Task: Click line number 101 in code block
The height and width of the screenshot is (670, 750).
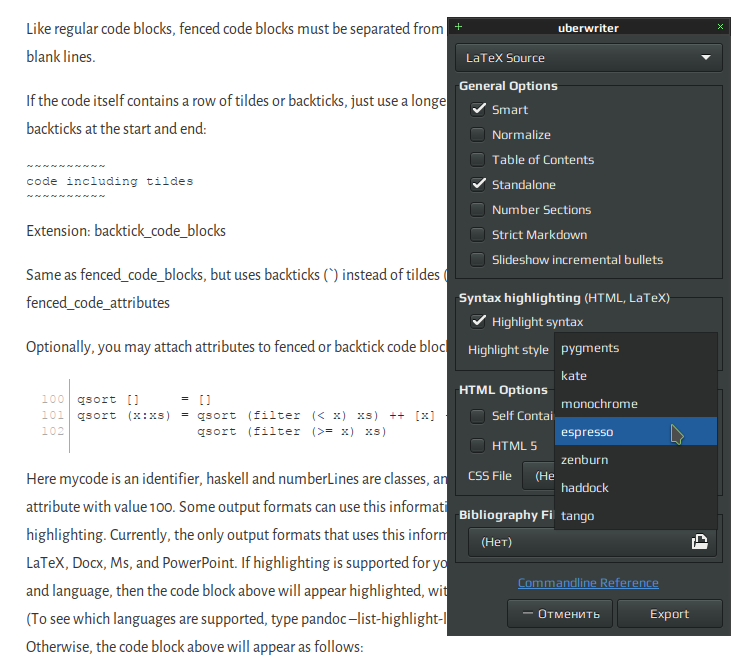Action: 53,415
